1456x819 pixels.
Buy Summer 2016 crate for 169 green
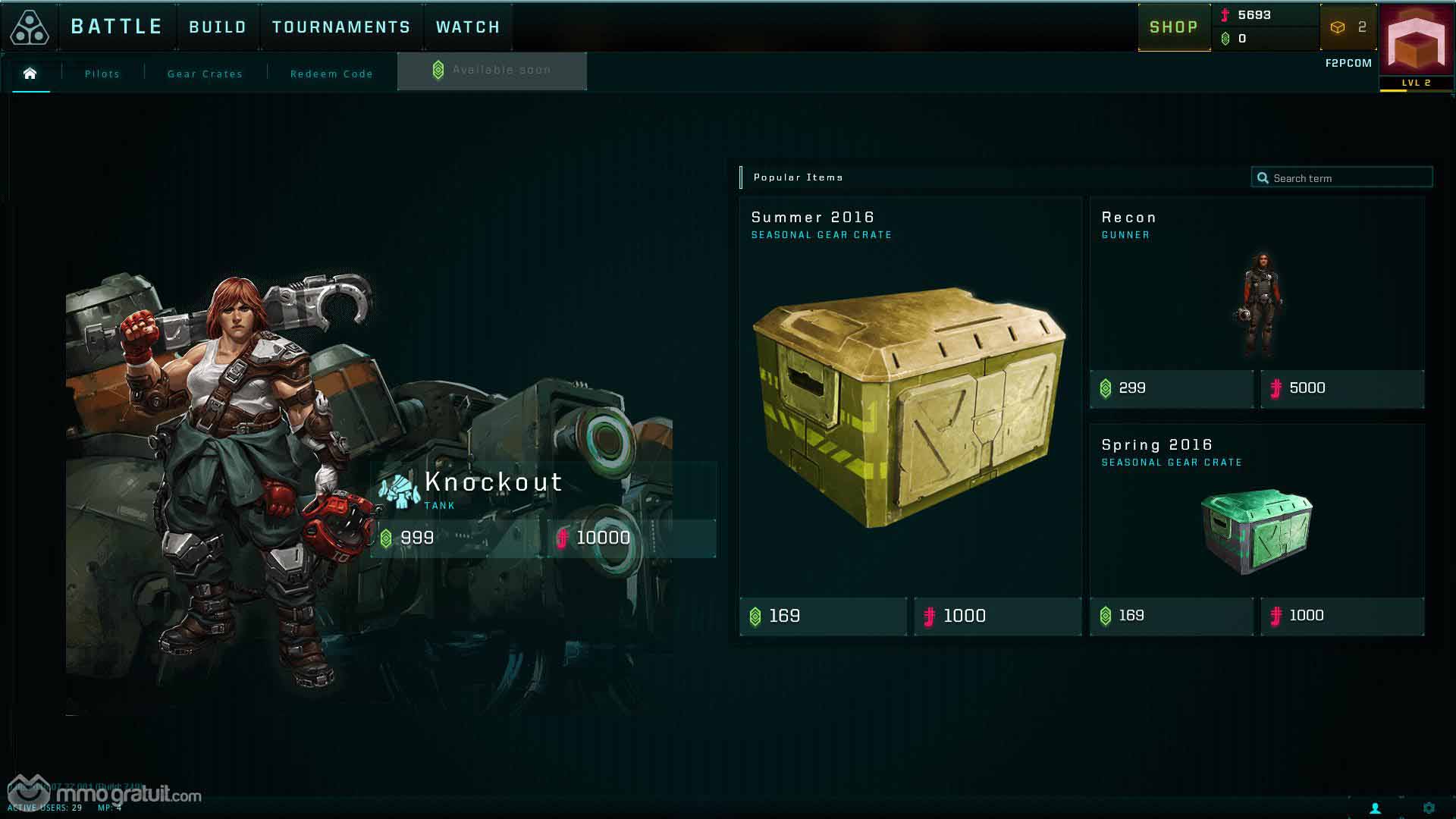coord(824,616)
